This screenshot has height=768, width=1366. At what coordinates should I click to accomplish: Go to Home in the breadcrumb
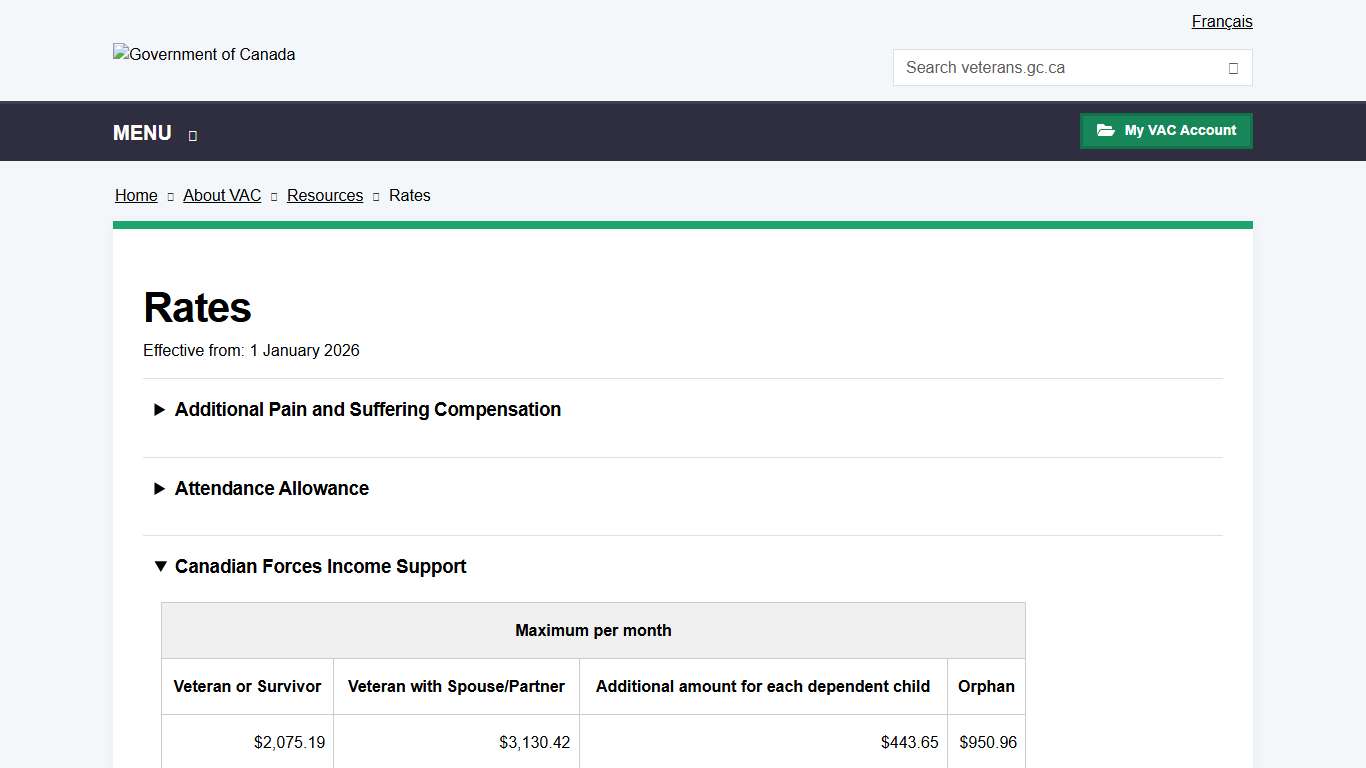coord(136,196)
